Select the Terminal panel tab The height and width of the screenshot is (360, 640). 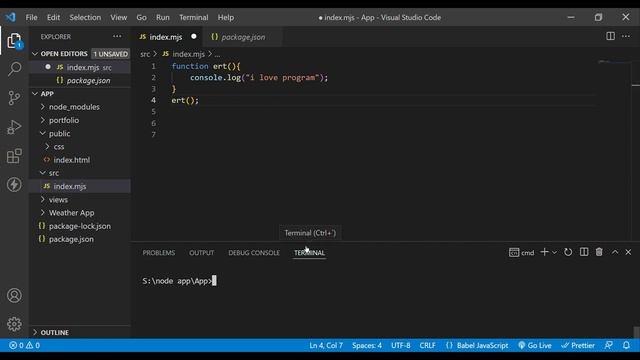309,253
